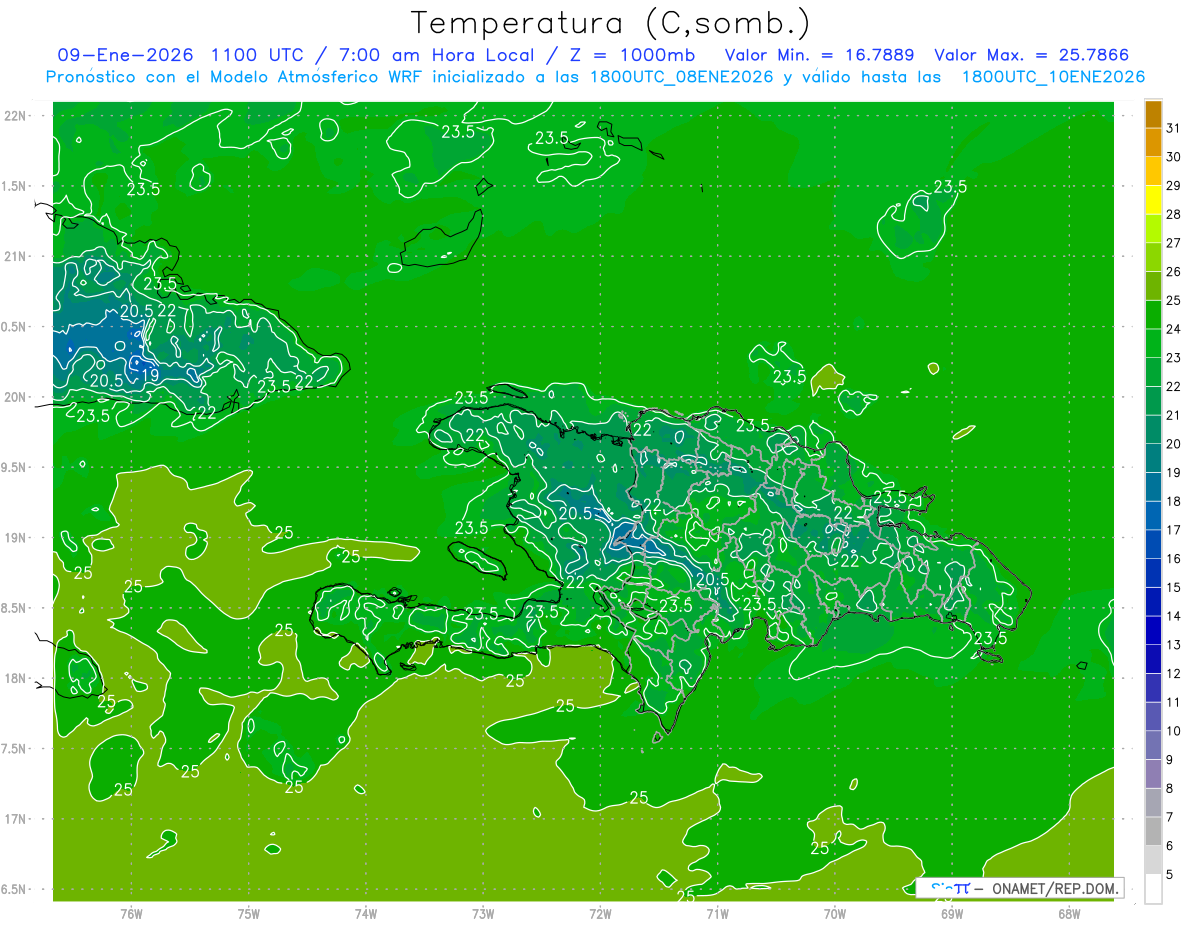
Task: Click the "75W" longitude axis label
Action: 249,913
